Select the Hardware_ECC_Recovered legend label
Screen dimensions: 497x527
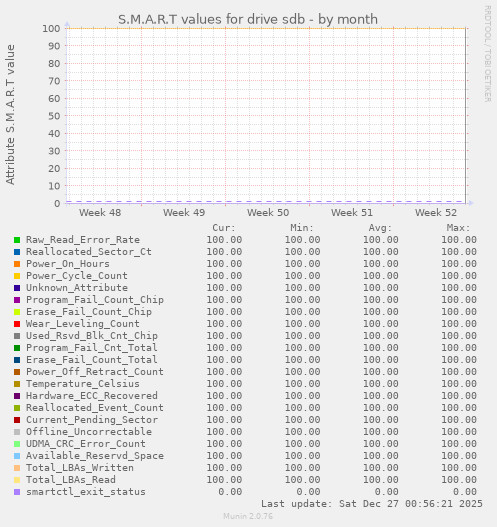92,396
